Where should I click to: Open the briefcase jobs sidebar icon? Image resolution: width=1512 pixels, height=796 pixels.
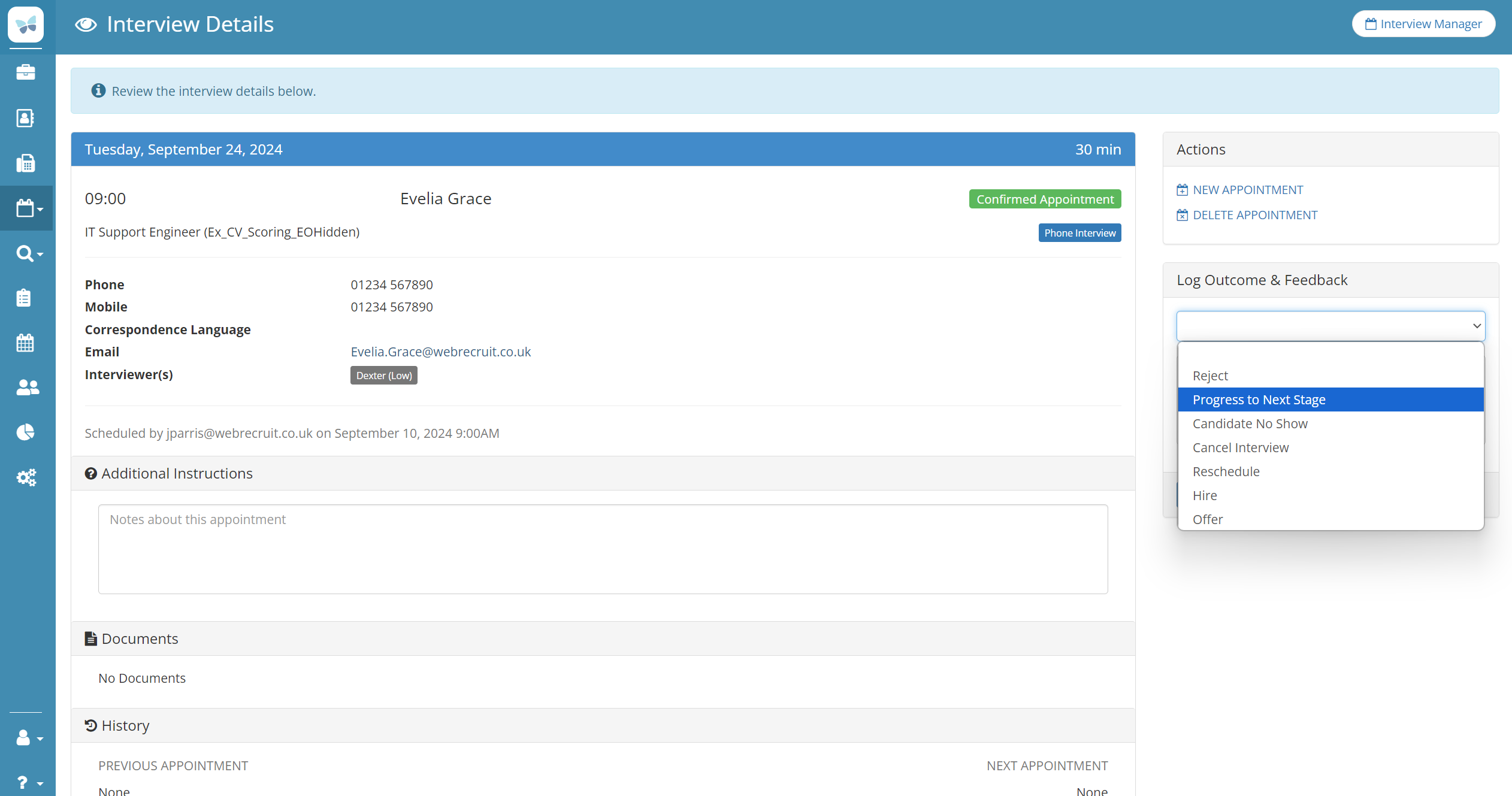(26, 72)
